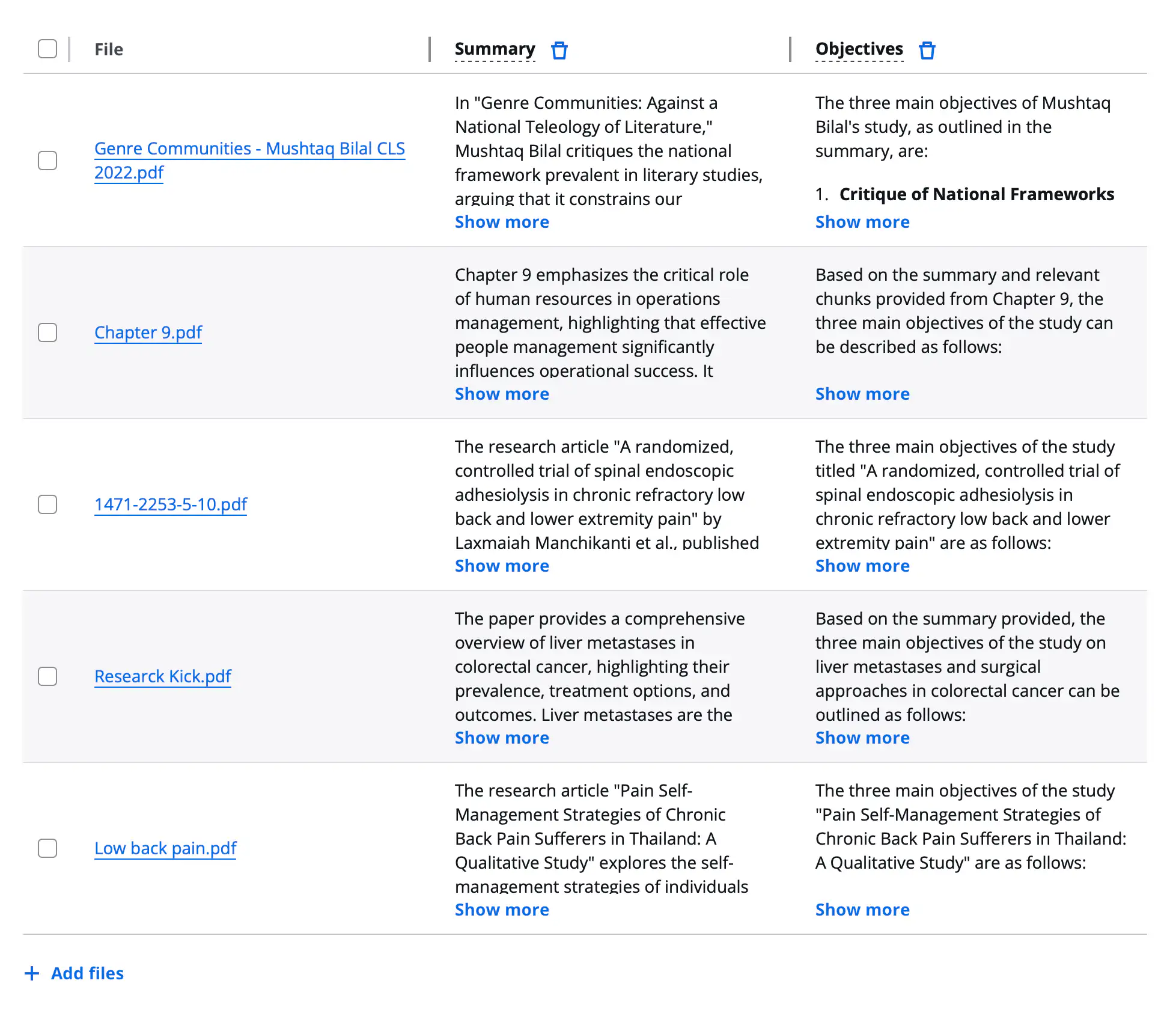Select the Low back pain.pdf row checkbox
1176x1016 pixels.
tap(47, 848)
